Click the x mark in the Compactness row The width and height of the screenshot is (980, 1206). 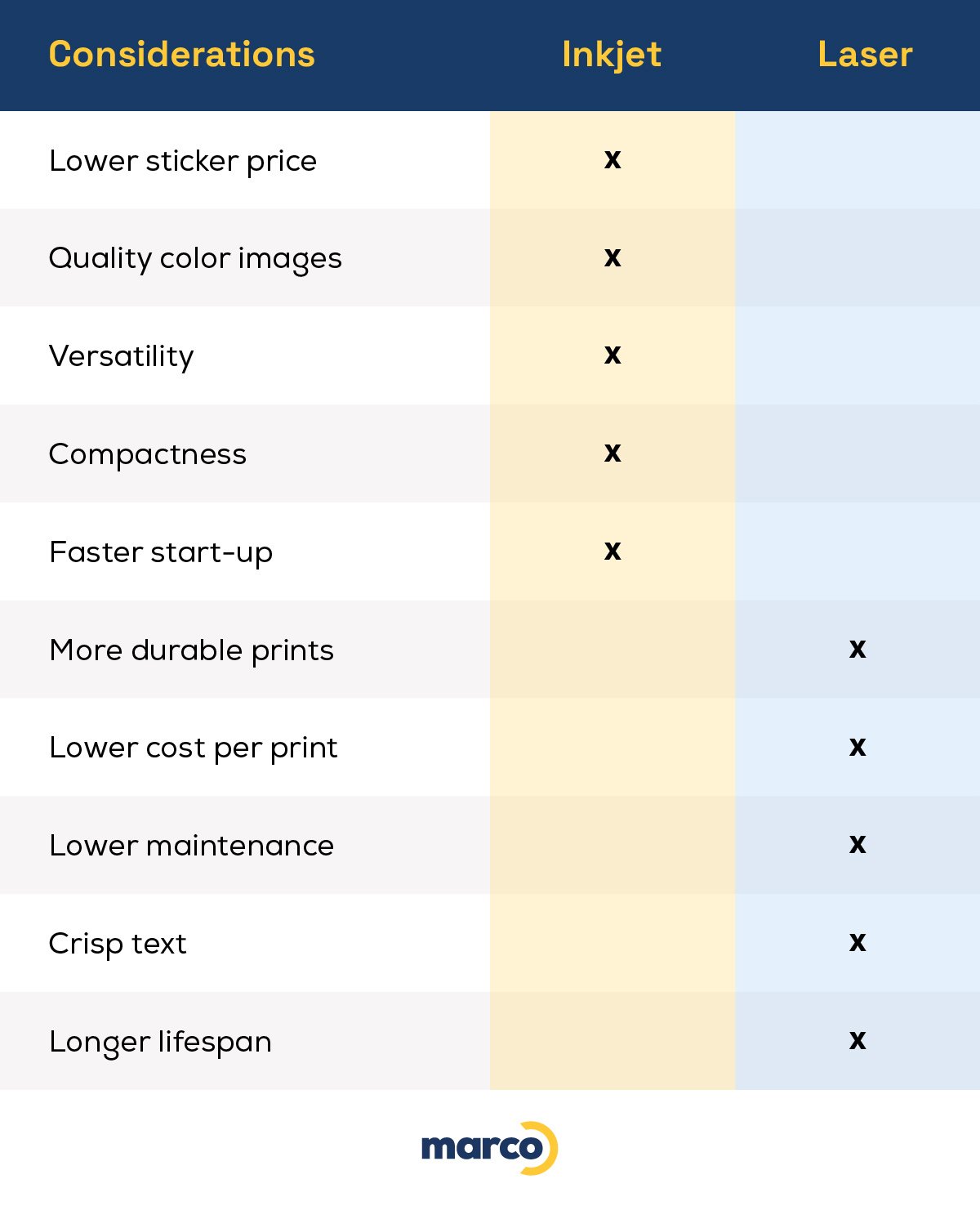[612, 453]
